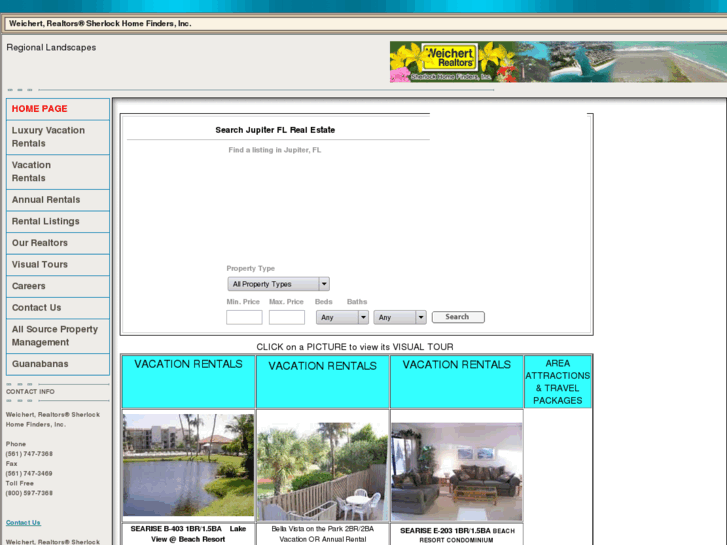Image resolution: width=727 pixels, height=545 pixels.
Task: Click the CONTACT INFO heading
Action: pyautogui.click(x=30, y=391)
